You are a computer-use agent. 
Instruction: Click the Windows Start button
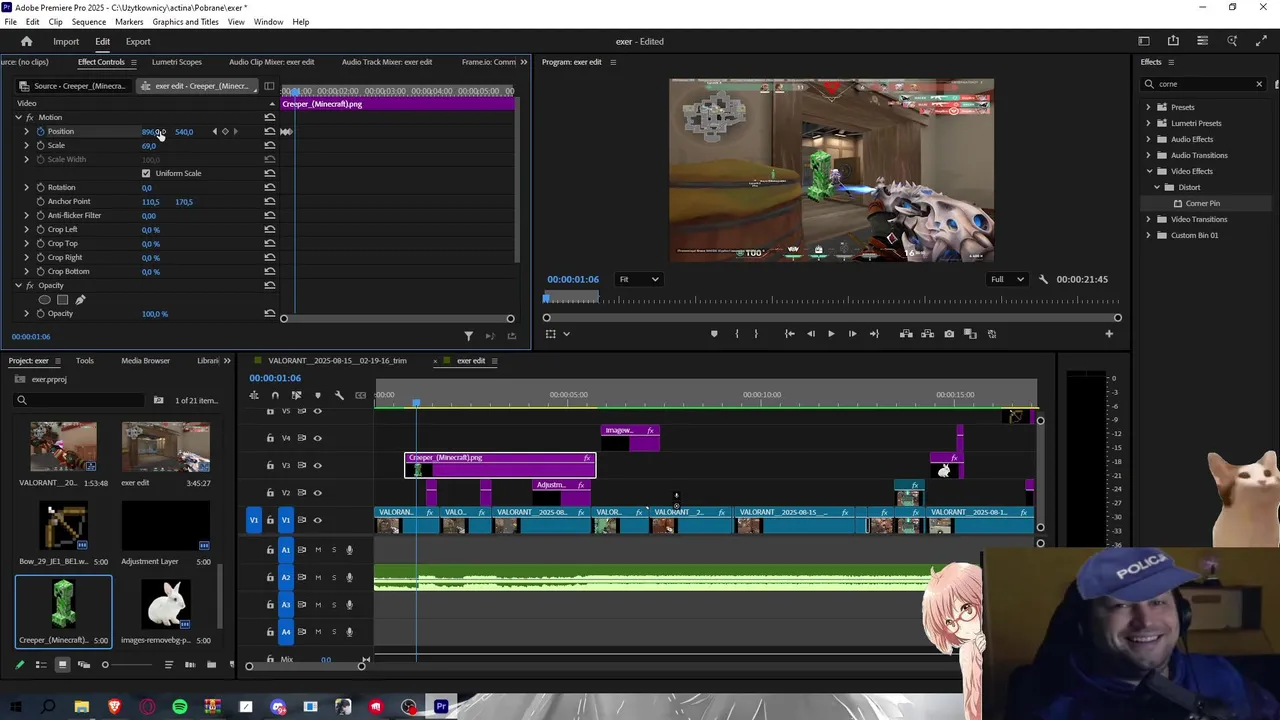(16, 707)
